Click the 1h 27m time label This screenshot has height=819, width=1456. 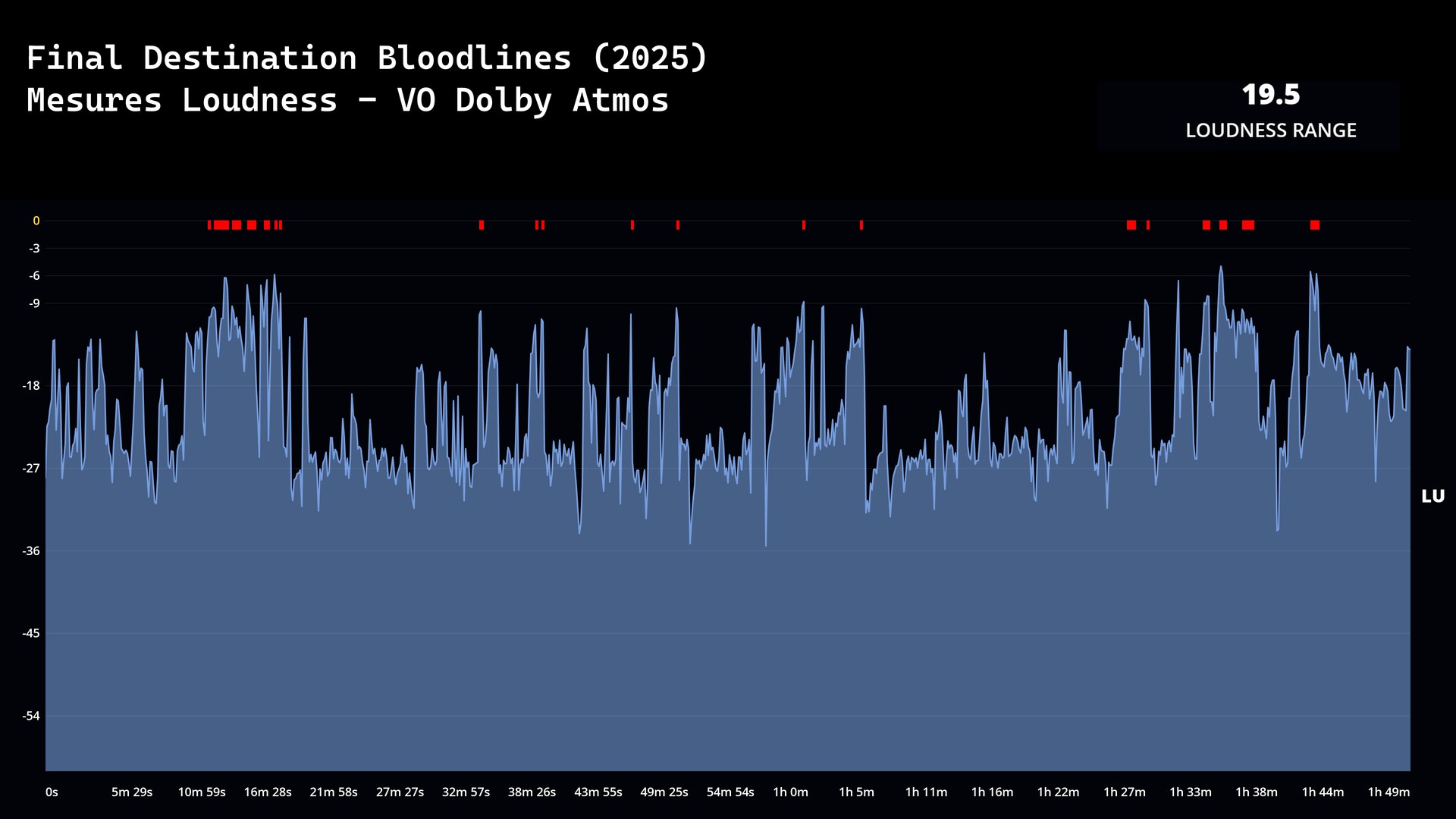[x=1124, y=792]
